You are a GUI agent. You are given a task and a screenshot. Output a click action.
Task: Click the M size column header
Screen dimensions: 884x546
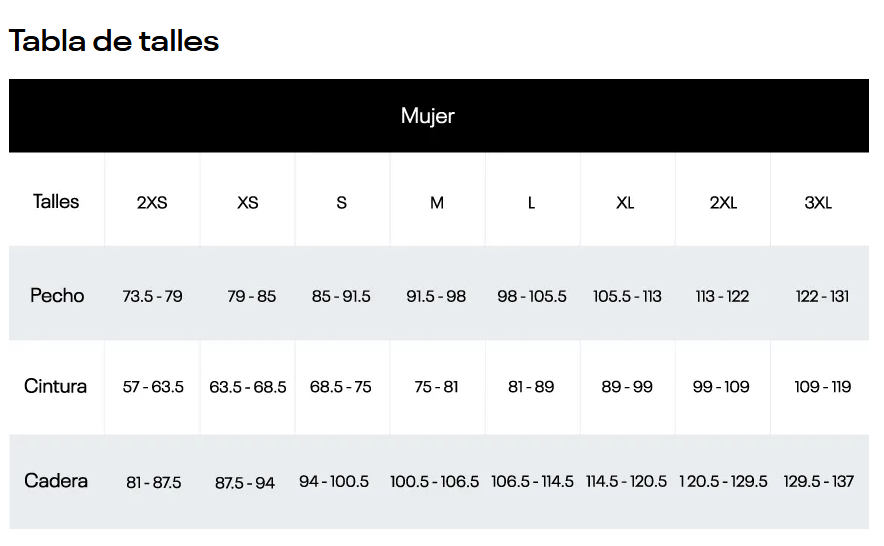click(437, 202)
